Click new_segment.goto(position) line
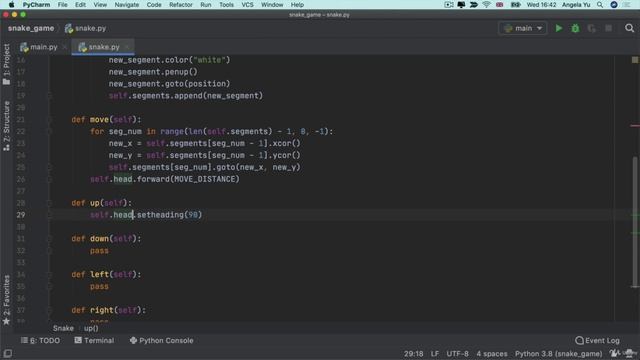Screen dimensions: 640x360 tap(169, 84)
